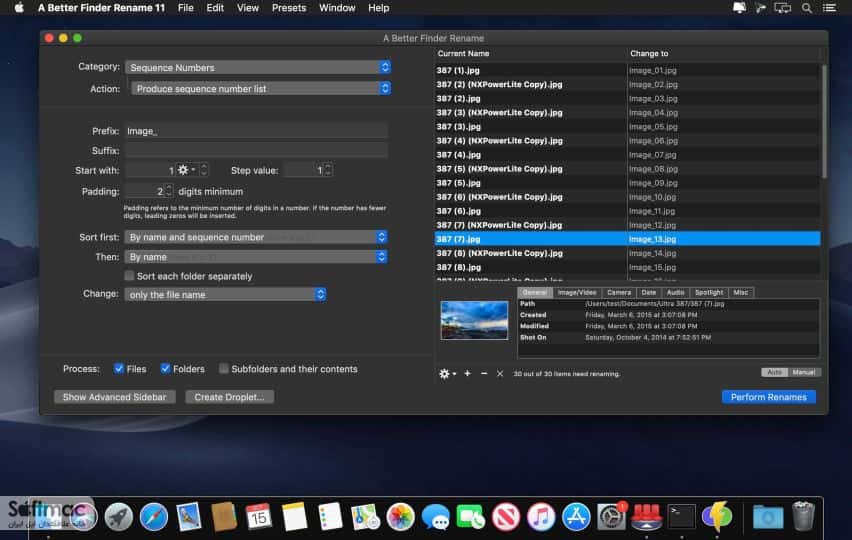
Task: Uncheck the Folders process checkbox
Action: tap(165, 368)
